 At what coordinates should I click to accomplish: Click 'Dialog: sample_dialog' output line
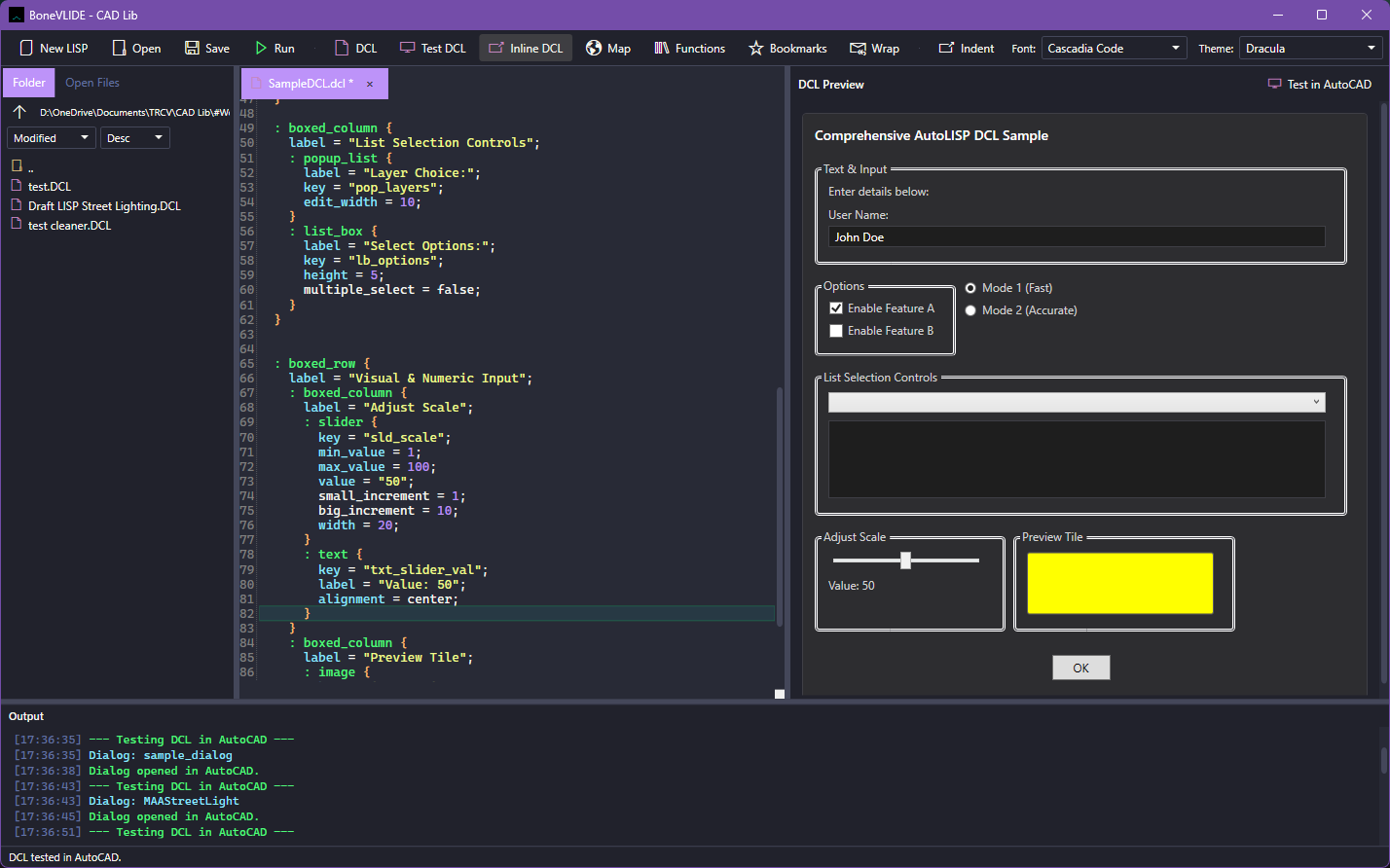tap(161, 755)
